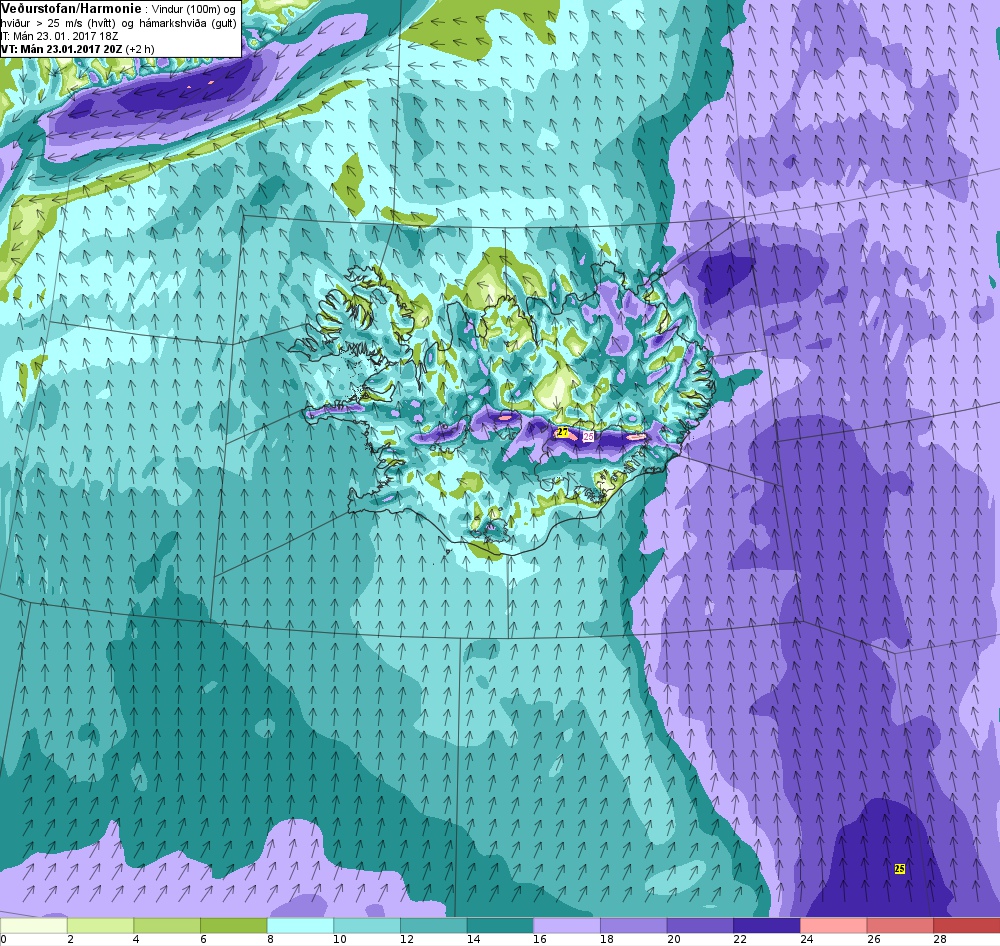Click the medium teal 12–14 m/s legend swatch
Screen dimensions: 1000x946
coord(434,926)
